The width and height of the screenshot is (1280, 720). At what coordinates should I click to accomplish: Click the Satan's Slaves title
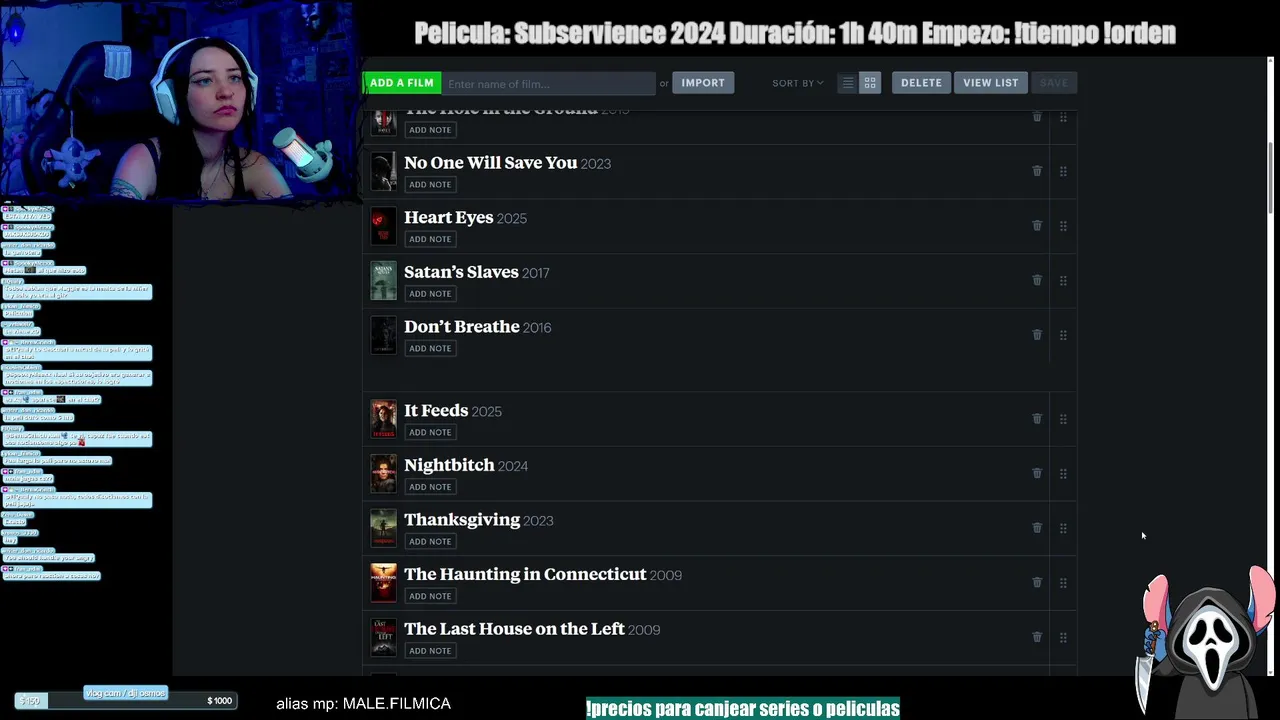click(461, 272)
